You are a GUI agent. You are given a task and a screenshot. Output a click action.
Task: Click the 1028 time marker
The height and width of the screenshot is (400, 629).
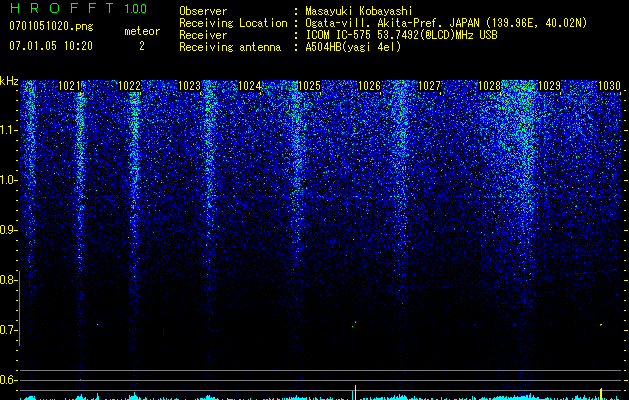(490, 86)
